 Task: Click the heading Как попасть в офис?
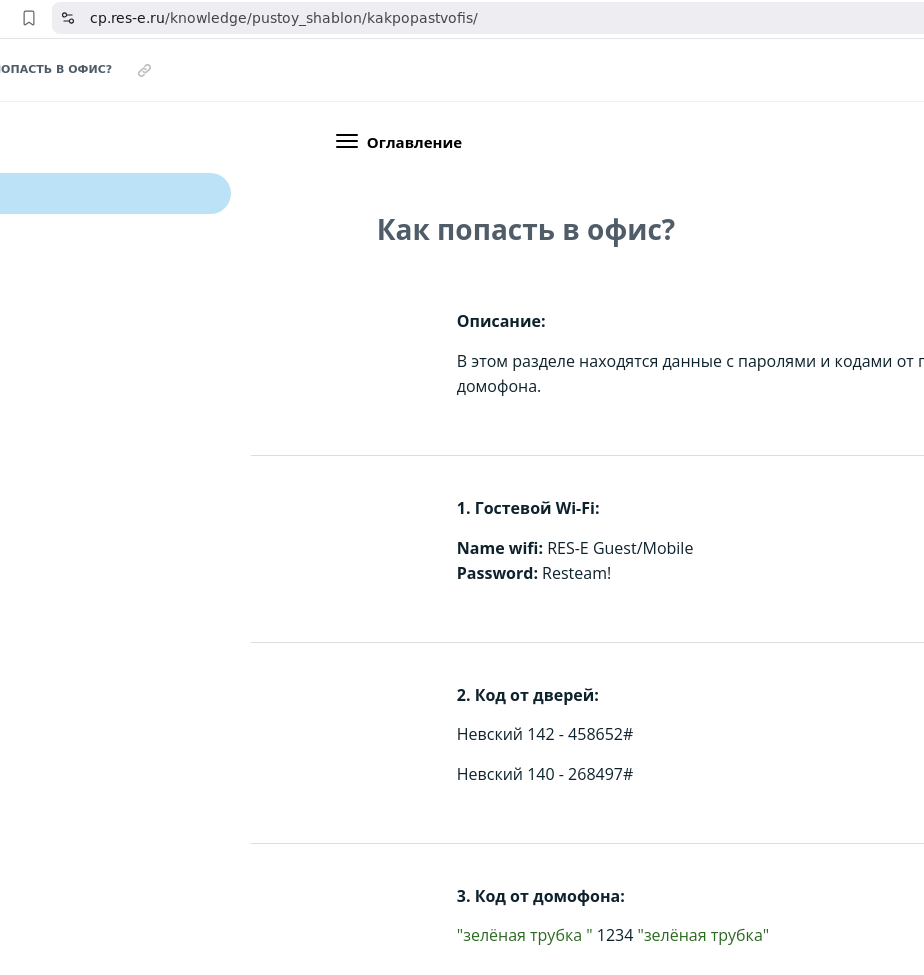pos(525,230)
